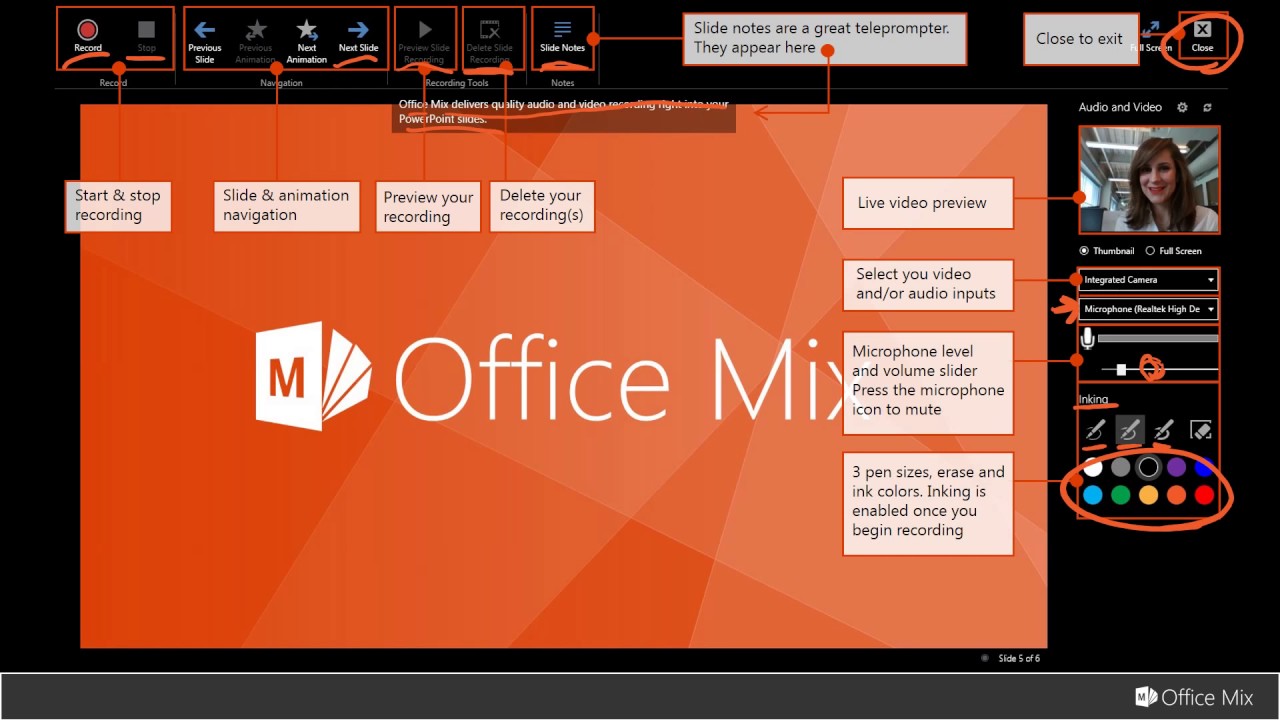
Task: Choose the white ink color
Action: click(1093, 467)
